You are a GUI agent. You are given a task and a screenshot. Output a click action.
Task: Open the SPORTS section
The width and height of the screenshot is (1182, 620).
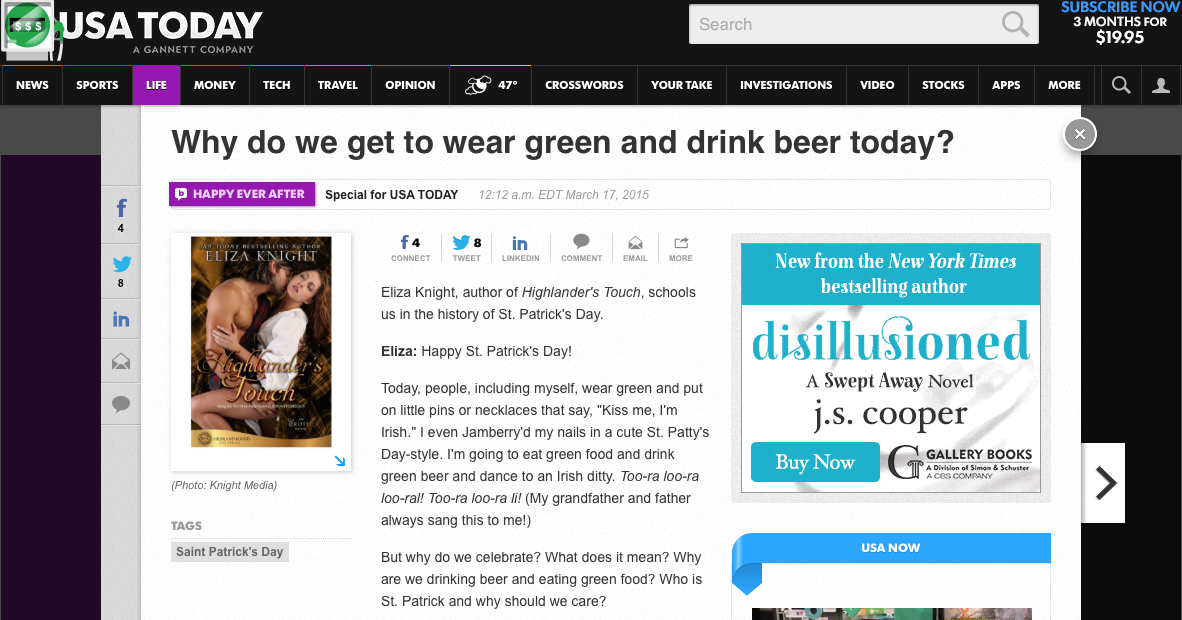coord(97,85)
